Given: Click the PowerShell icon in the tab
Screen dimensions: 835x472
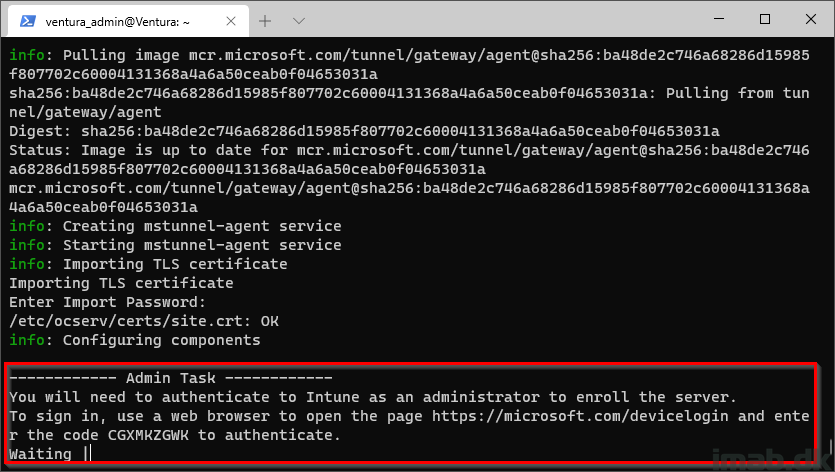Looking at the screenshot, I should pos(27,21).
